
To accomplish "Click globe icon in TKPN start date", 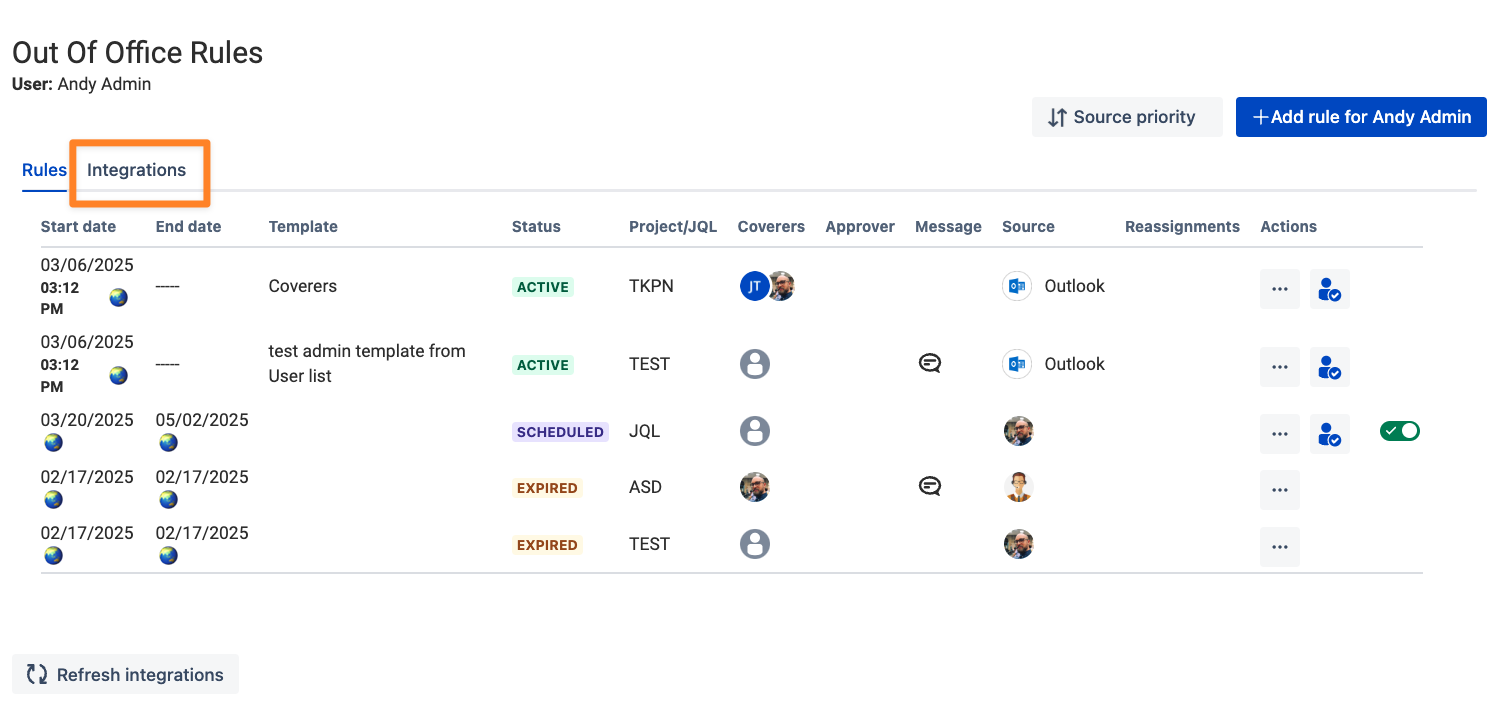I will coord(119,297).
